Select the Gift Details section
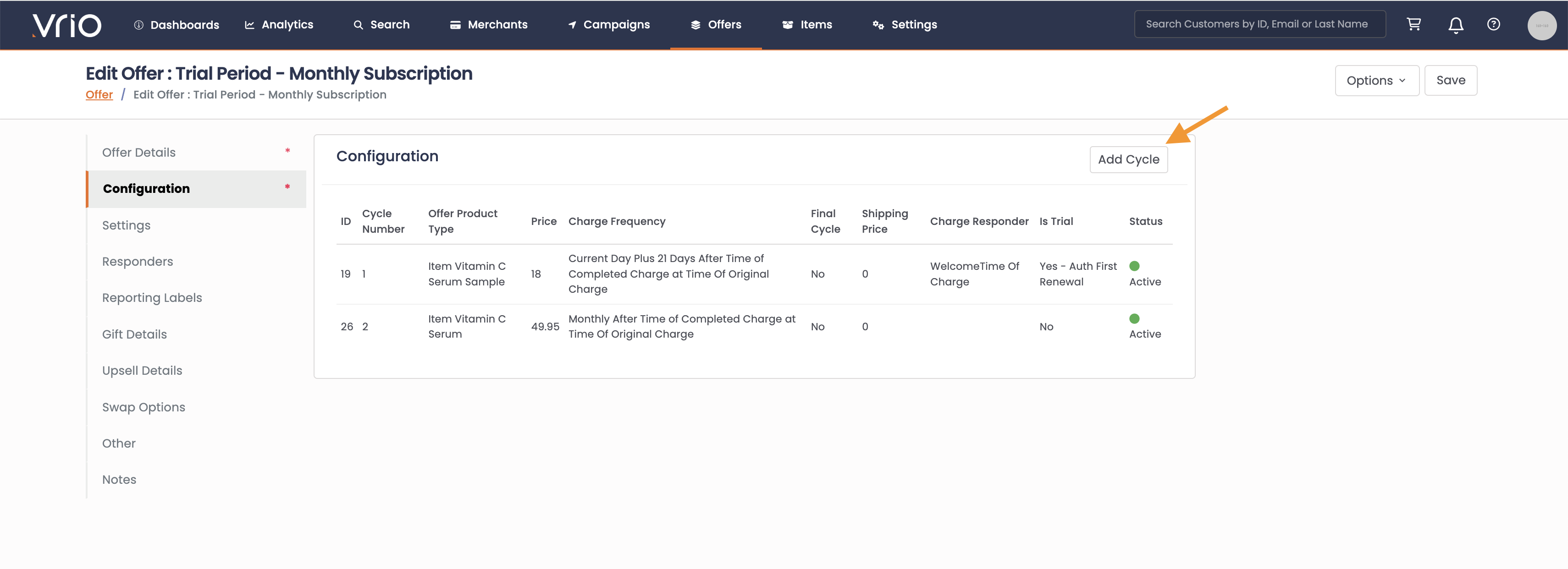 196,335
